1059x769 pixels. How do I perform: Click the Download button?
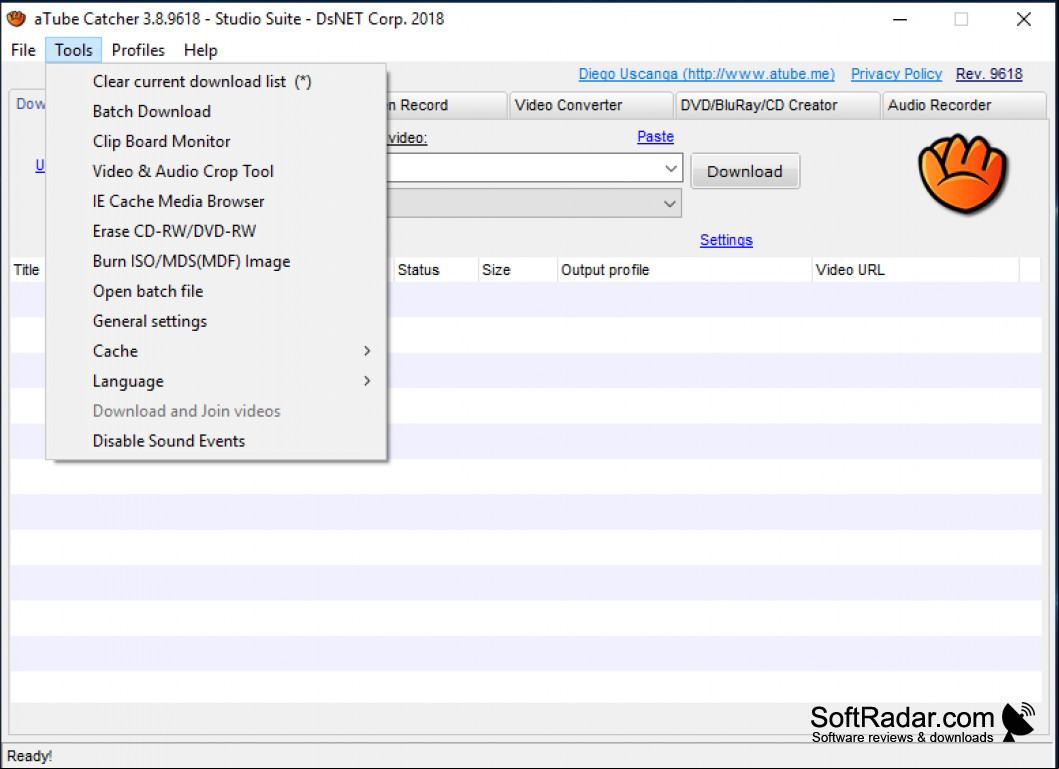tap(745, 171)
